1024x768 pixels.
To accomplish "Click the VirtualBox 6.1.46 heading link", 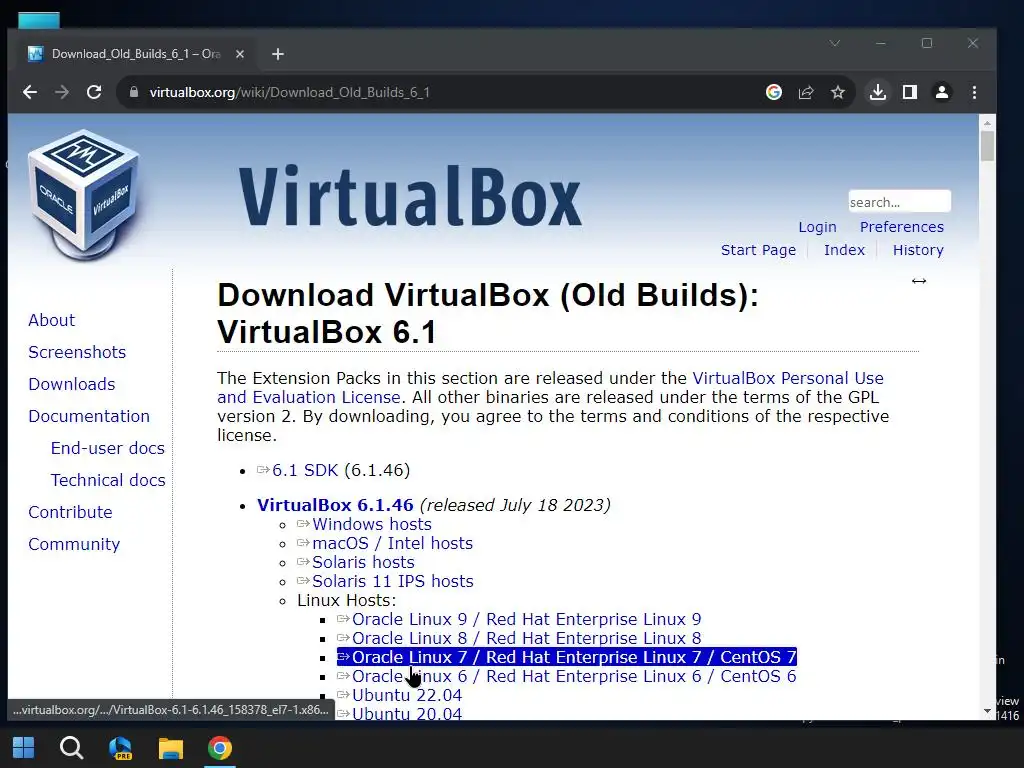I will [x=335, y=505].
